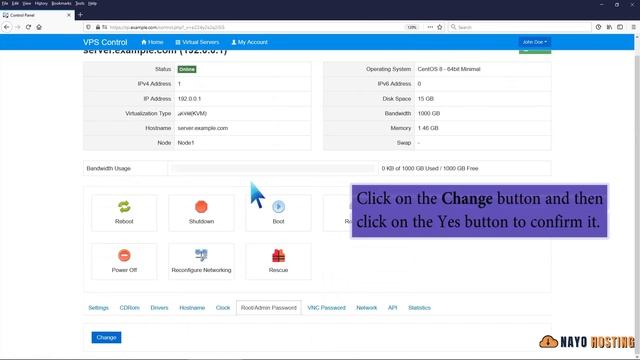The height and width of the screenshot is (360, 640).
Task: Click the Node1 value
Action: (x=186, y=143)
